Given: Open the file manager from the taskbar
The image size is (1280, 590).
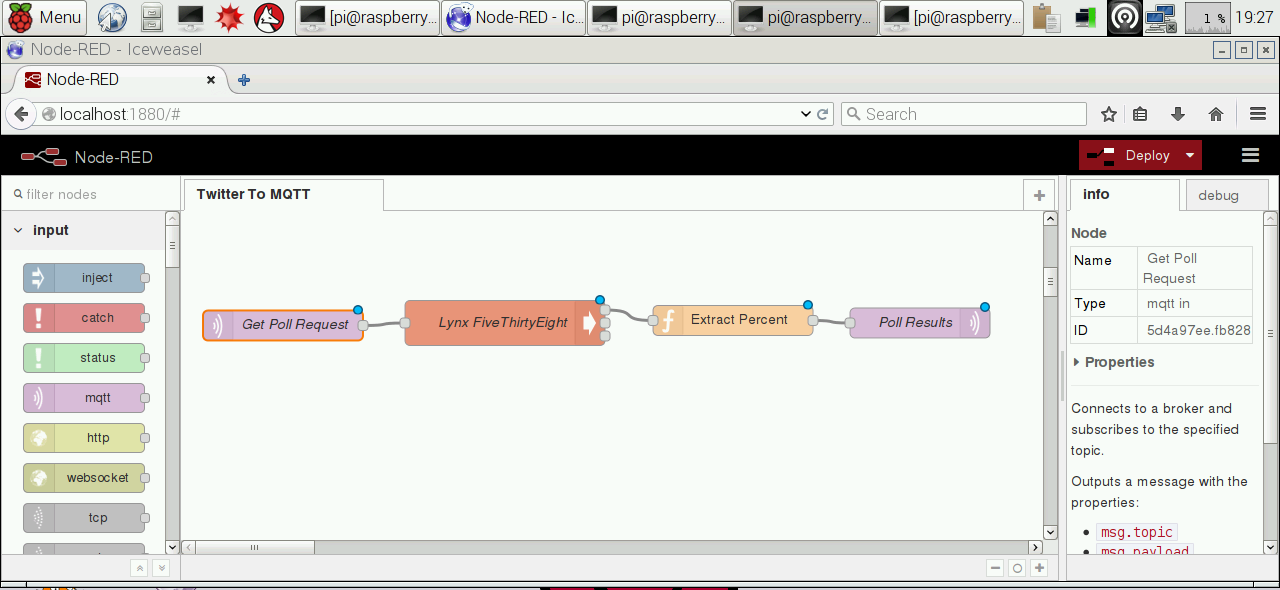Looking at the screenshot, I should tap(151, 17).
